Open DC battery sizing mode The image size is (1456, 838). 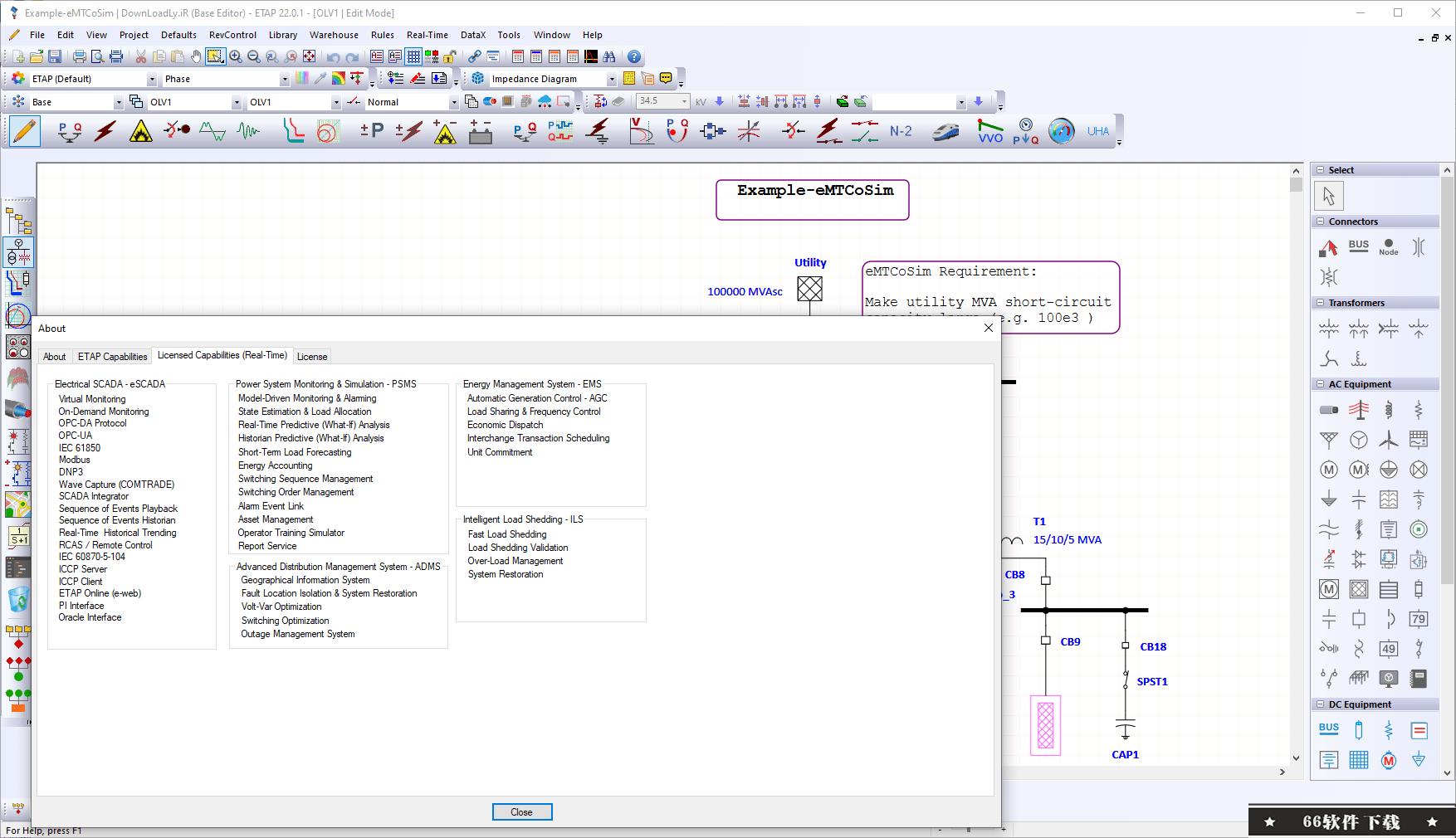point(481,131)
